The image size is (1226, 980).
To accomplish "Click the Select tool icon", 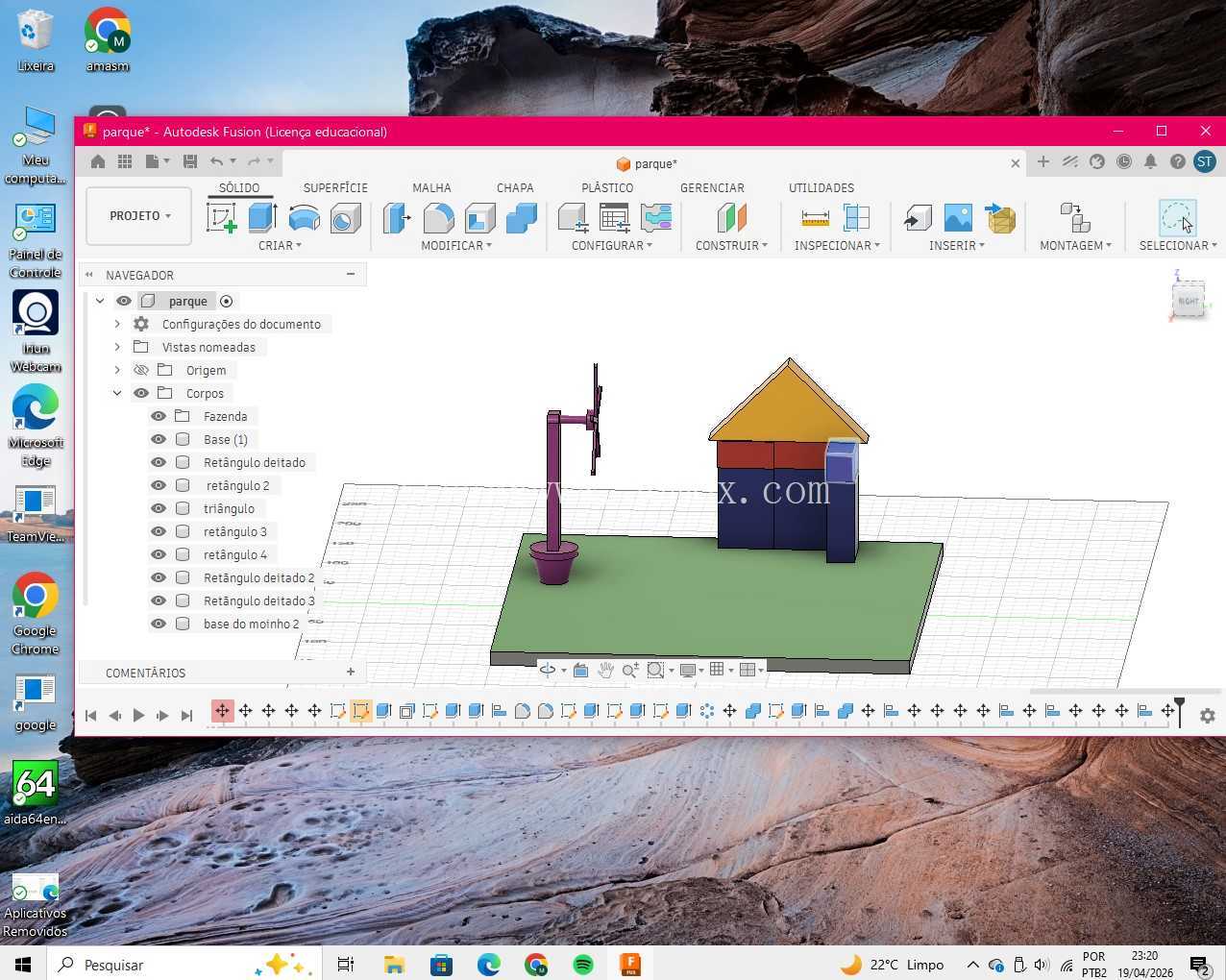I will click(1177, 218).
